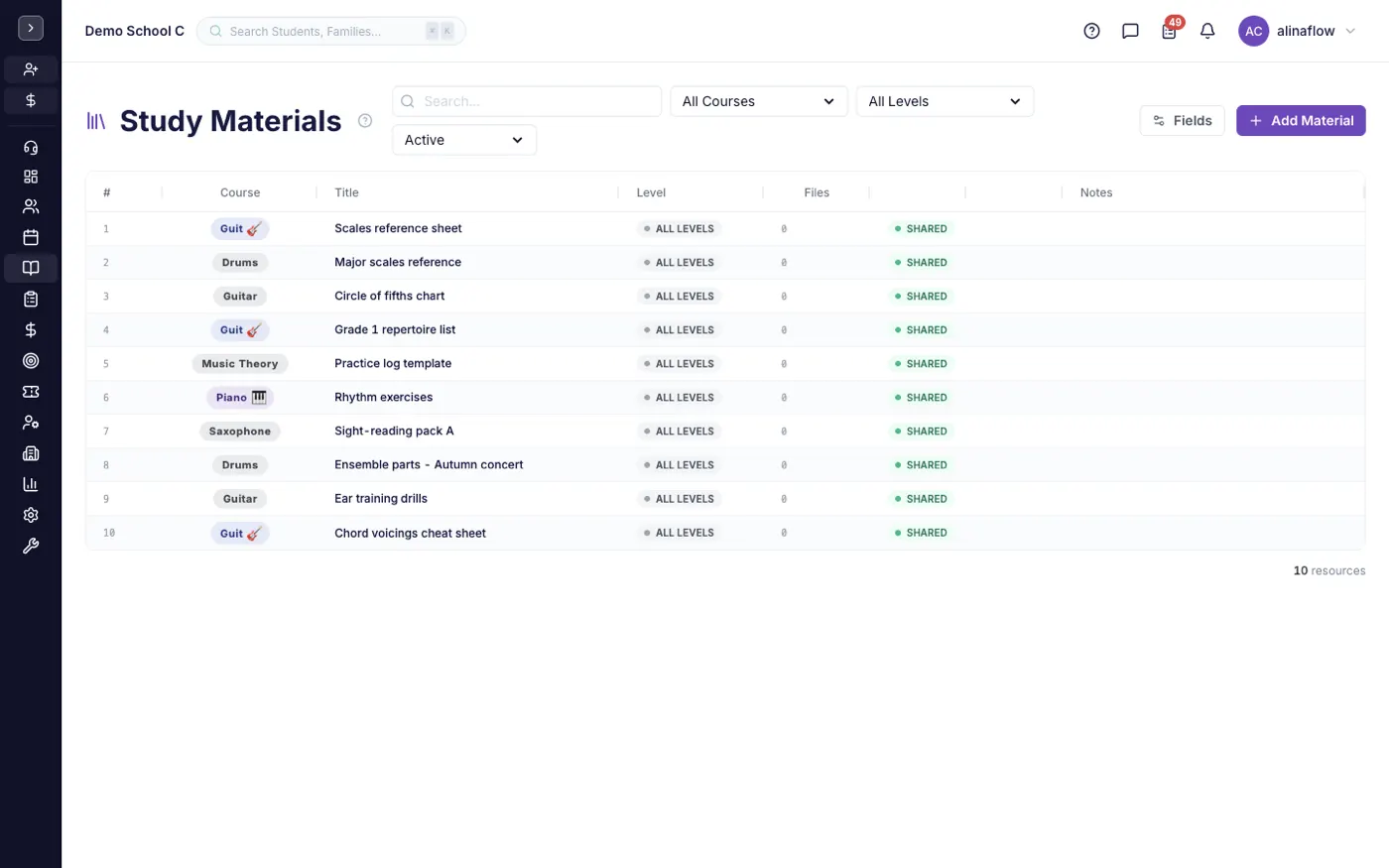Open the Active status dropdown
1389x868 pixels.
[x=464, y=140]
